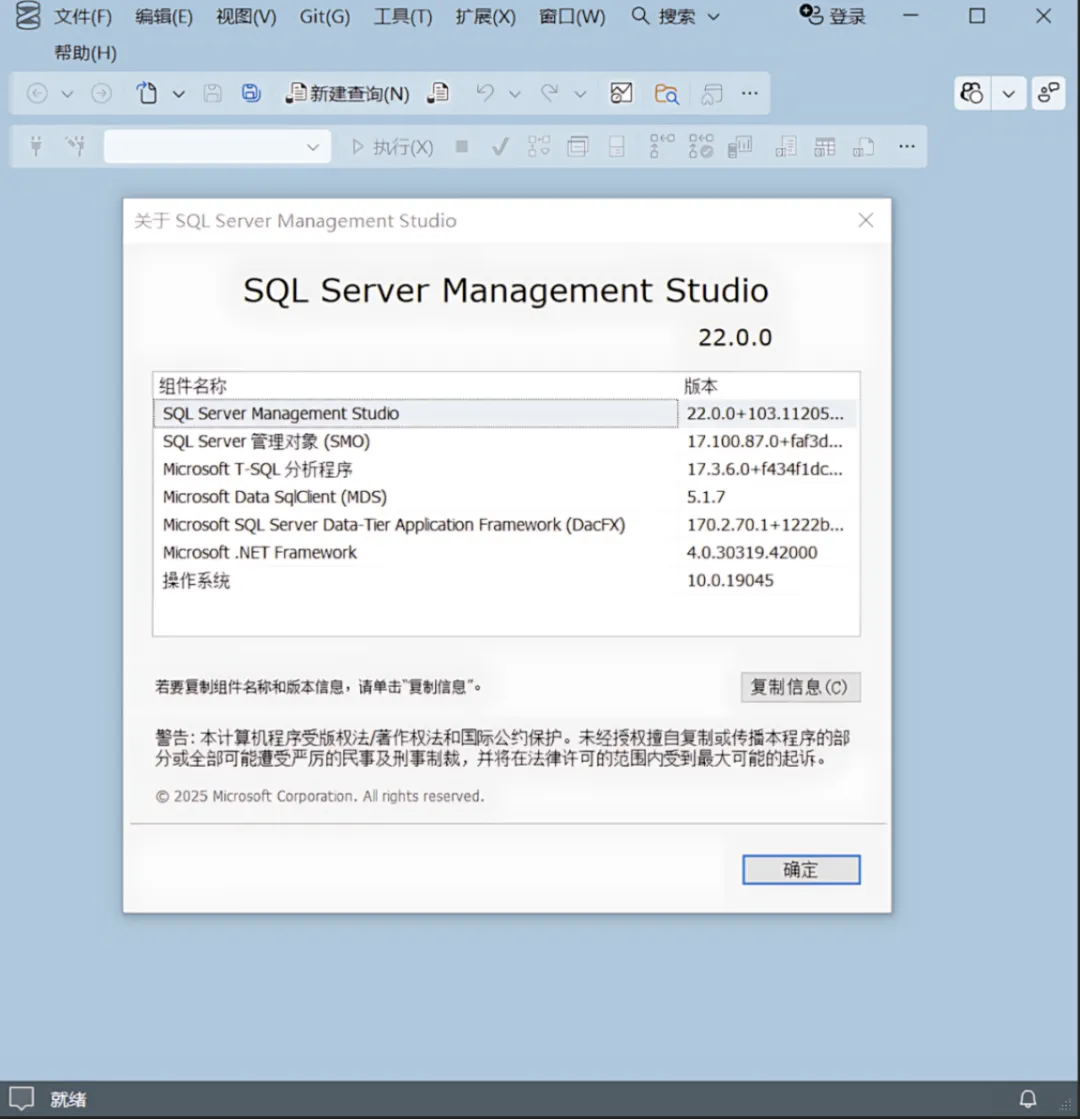The width and height of the screenshot is (1080, 1119).
Task: Click the results to file icon
Action: tap(863, 147)
